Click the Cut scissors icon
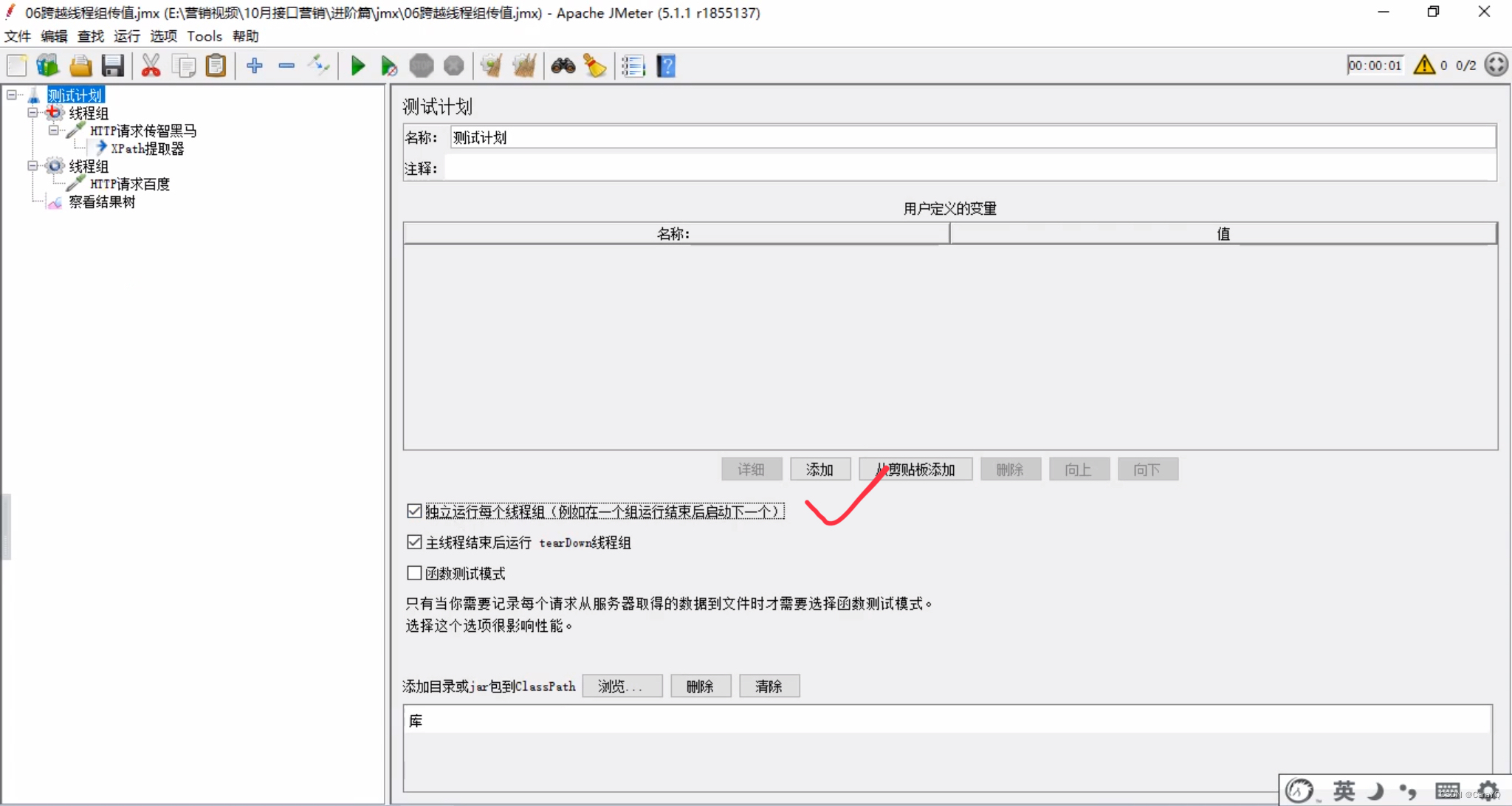Image resolution: width=1512 pixels, height=806 pixels. tap(151, 66)
